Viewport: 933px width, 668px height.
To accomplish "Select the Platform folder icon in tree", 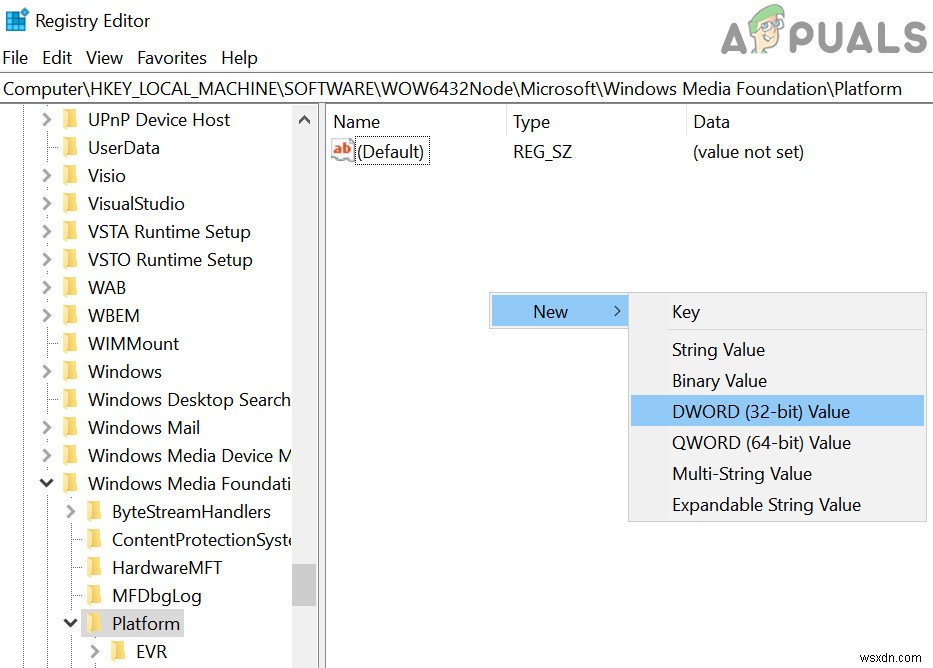I will point(95,623).
